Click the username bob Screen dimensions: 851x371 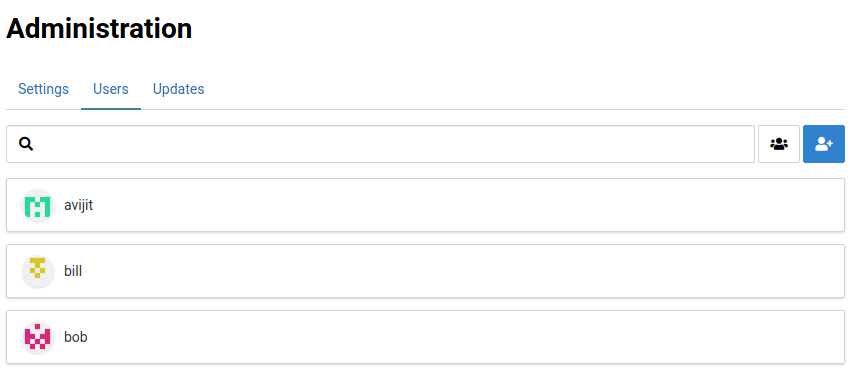coord(76,337)
